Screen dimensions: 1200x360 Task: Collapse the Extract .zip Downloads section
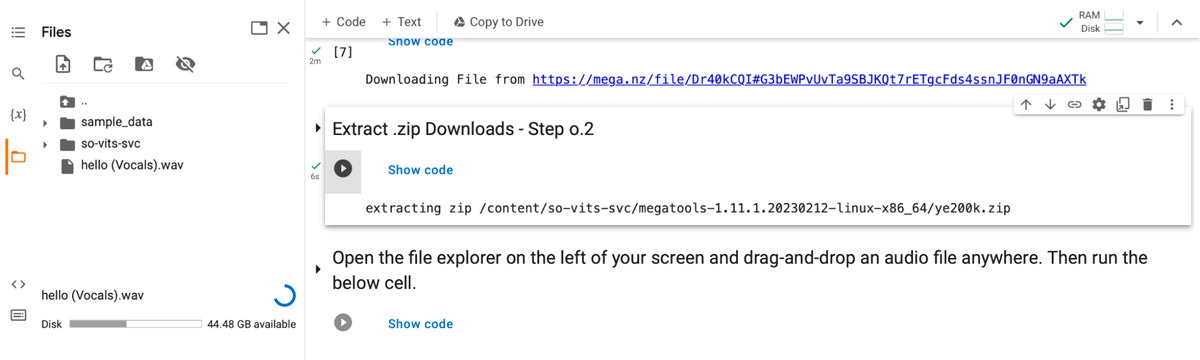(318, 129)
